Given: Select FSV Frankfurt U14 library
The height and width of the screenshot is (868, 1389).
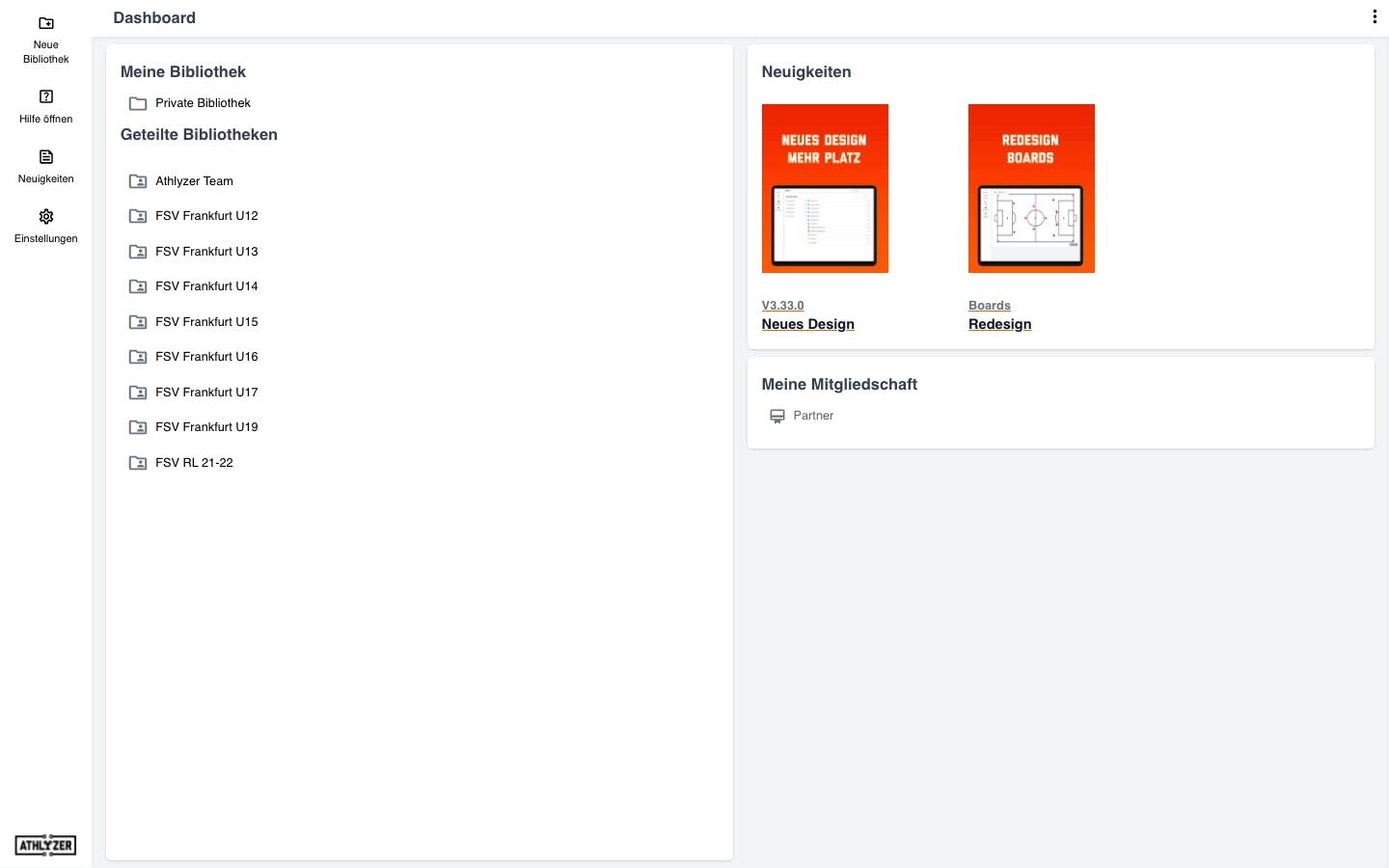Looking at the screenshot, I should [x=206, y=286].
